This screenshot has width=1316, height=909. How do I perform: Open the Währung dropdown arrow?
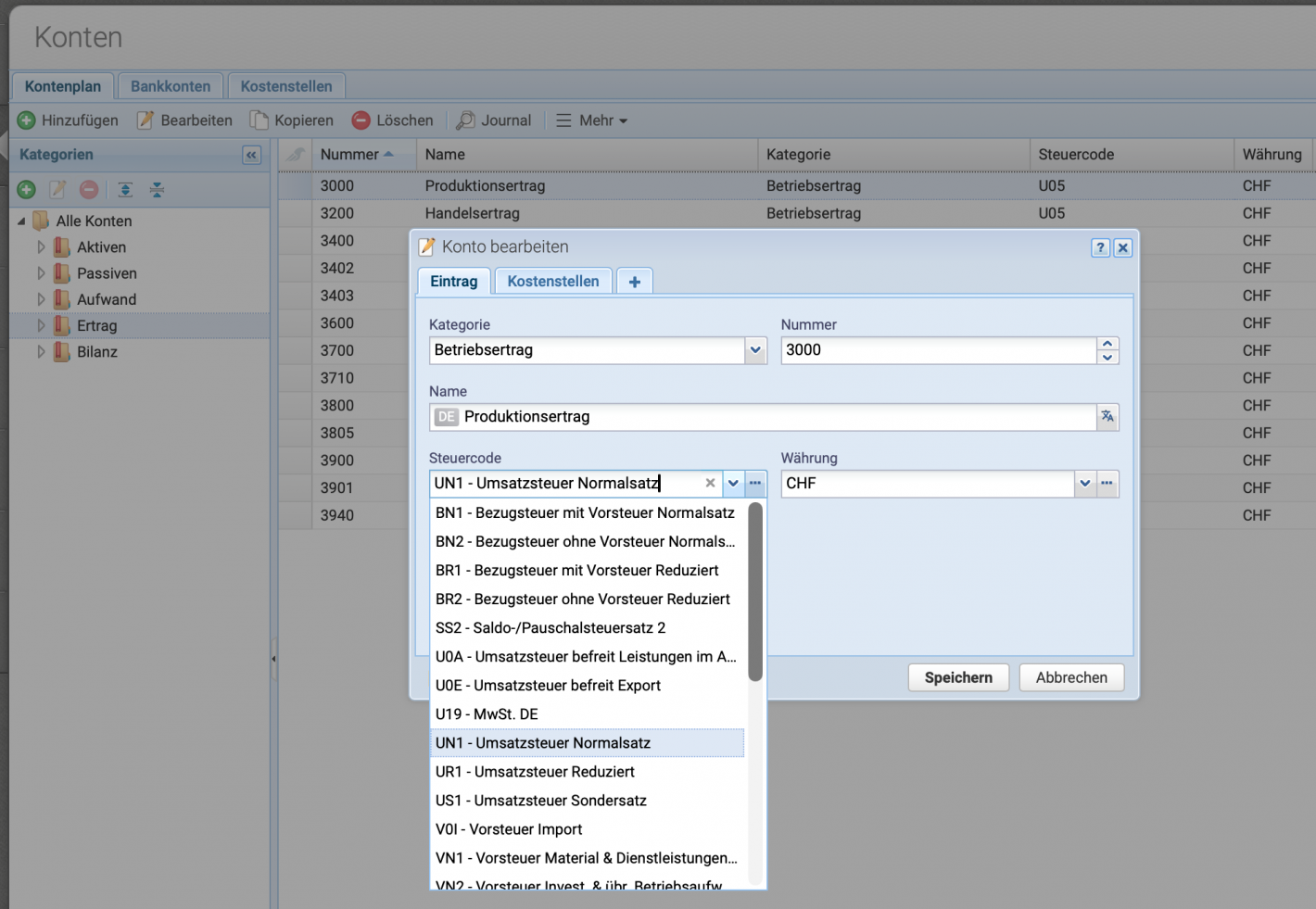tap(1085, 483)
